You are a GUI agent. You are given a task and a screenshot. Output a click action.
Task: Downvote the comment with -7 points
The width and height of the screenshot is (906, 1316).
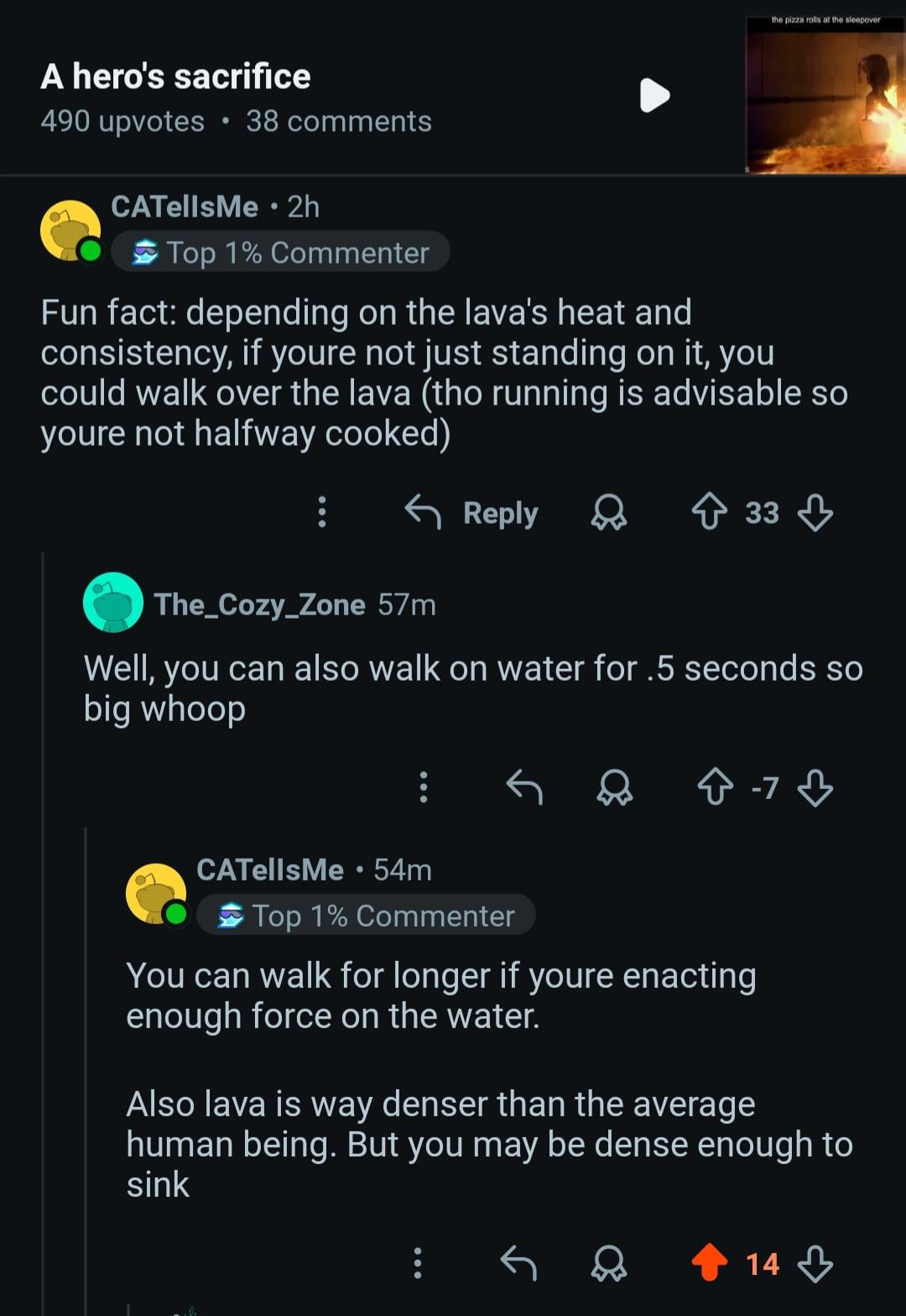(x=815, y=787)
